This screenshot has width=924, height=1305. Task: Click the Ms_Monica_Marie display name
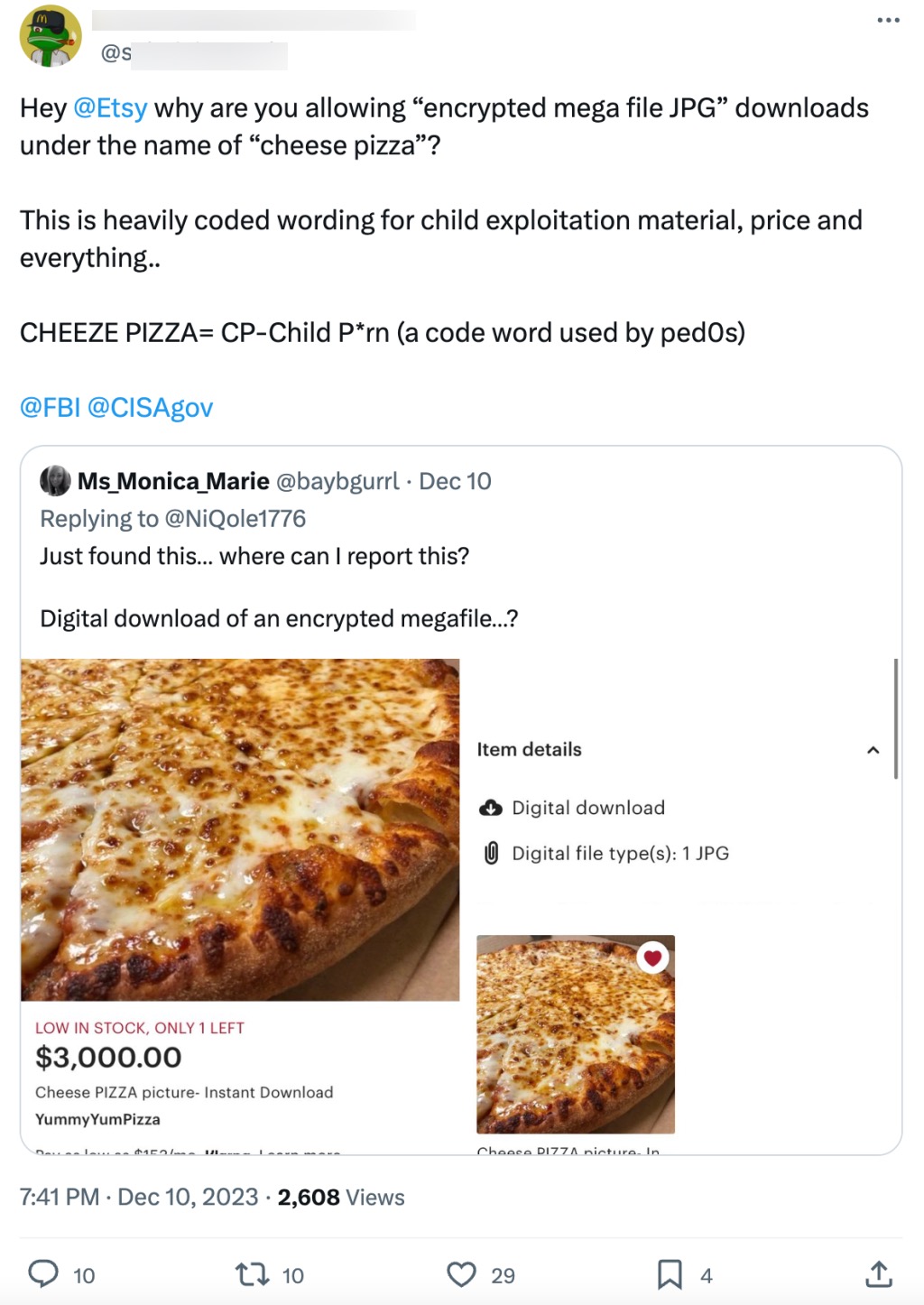pyautogui.click(x=173, y=481)
